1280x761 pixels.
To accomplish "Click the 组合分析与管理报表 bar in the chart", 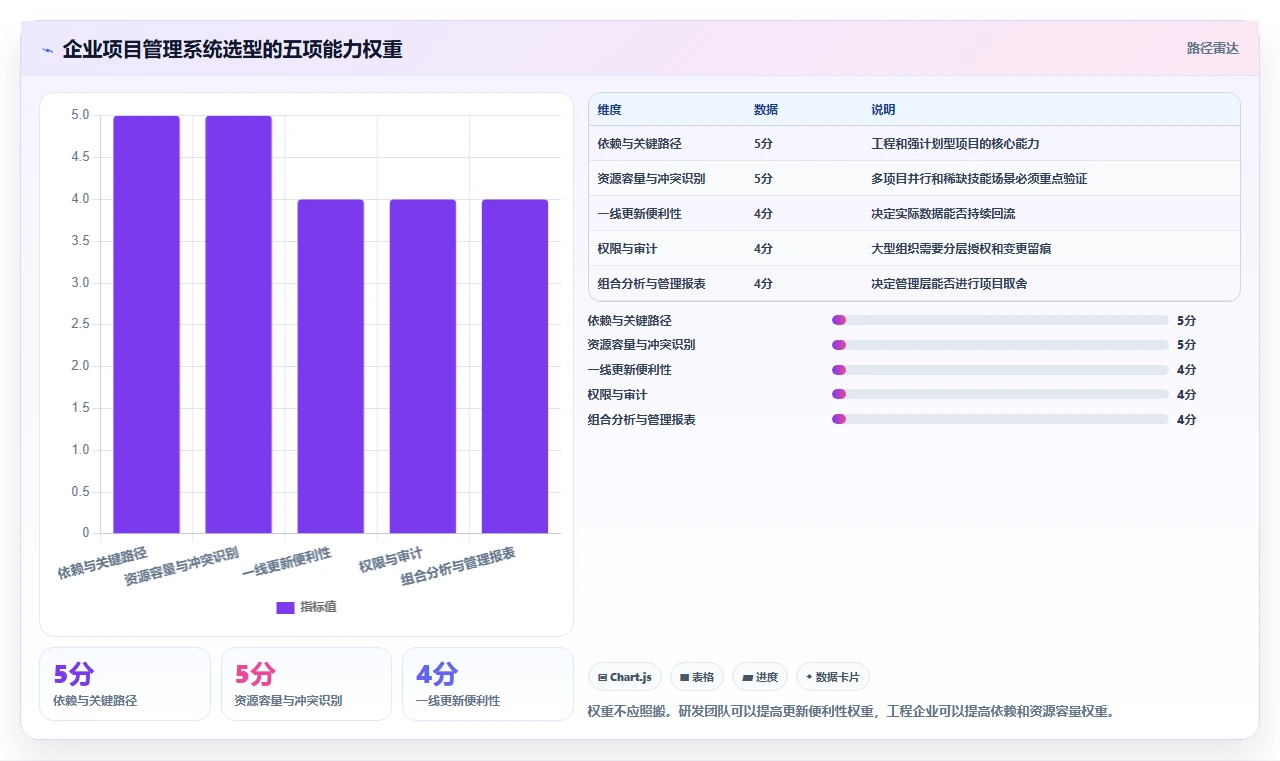I will [515, 366].
